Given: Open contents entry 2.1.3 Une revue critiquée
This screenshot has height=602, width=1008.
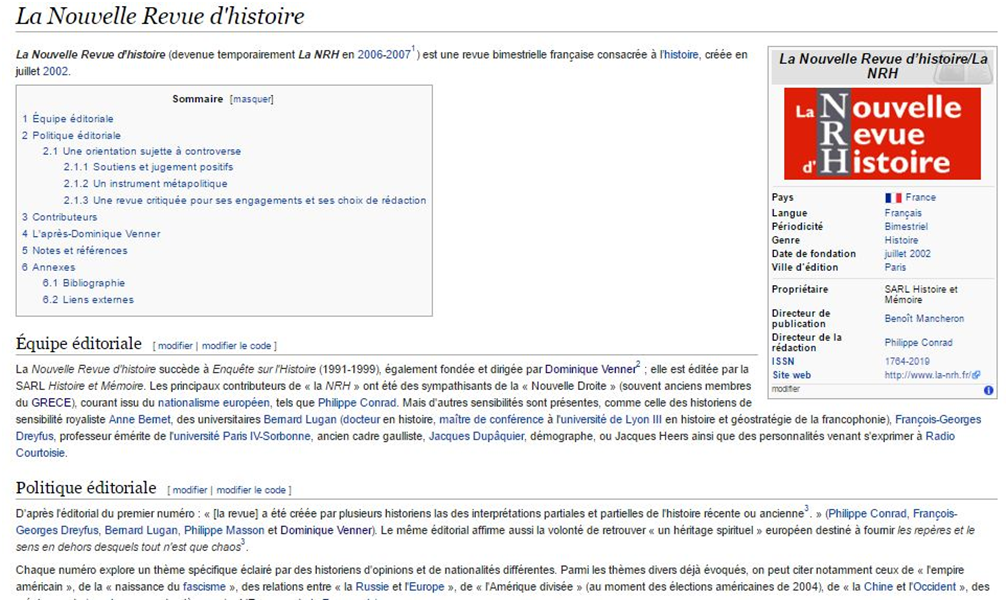Looking at the screenshot, I should point(244,201).
